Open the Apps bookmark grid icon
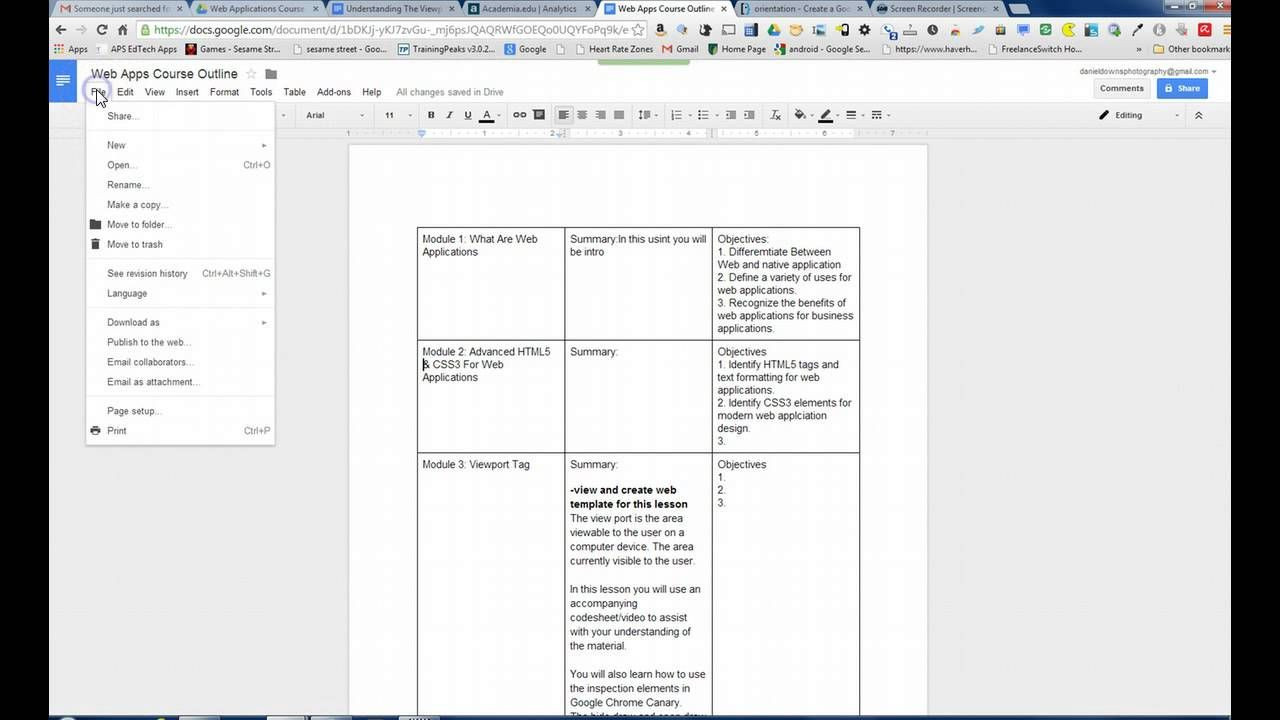The width and height of the screenshot is (1280, 720). (x=59, y=49)
